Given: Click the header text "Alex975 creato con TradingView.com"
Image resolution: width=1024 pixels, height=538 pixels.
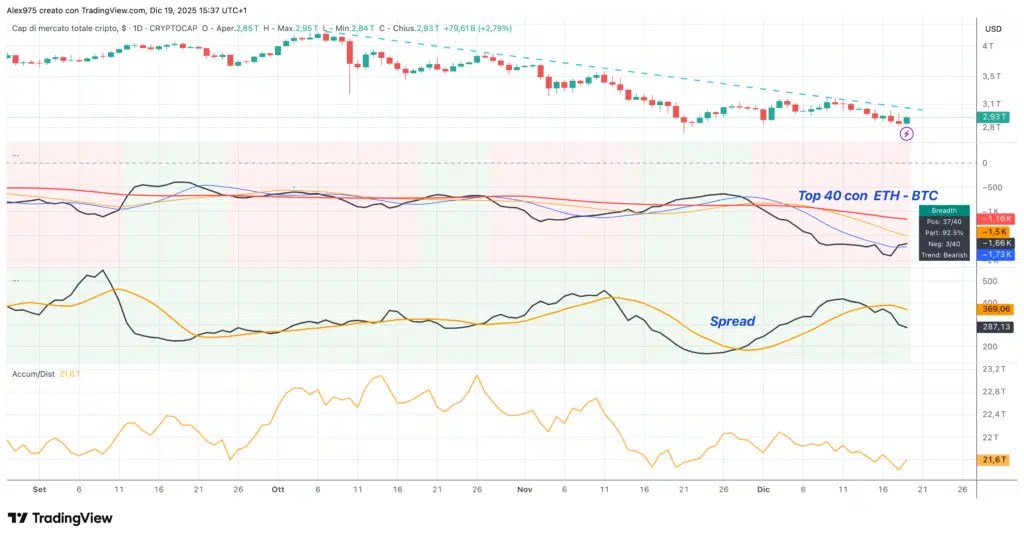Looking at the screenshot, I should (76, 10).
